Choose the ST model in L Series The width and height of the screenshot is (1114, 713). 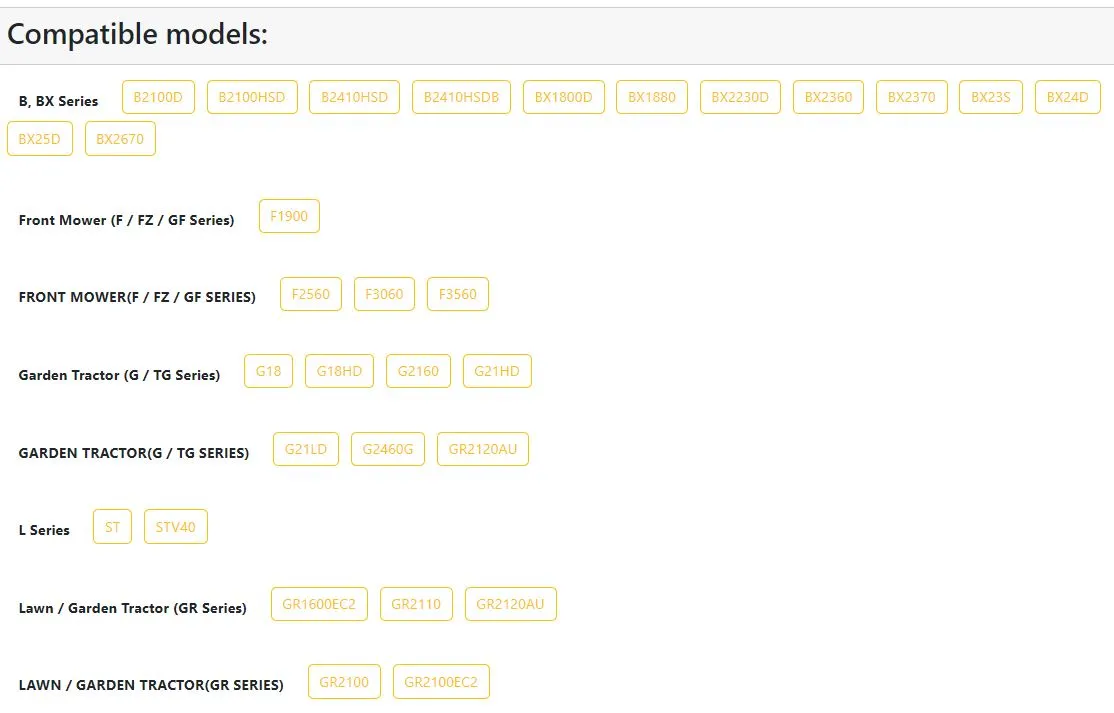click(x=112, y=527)
